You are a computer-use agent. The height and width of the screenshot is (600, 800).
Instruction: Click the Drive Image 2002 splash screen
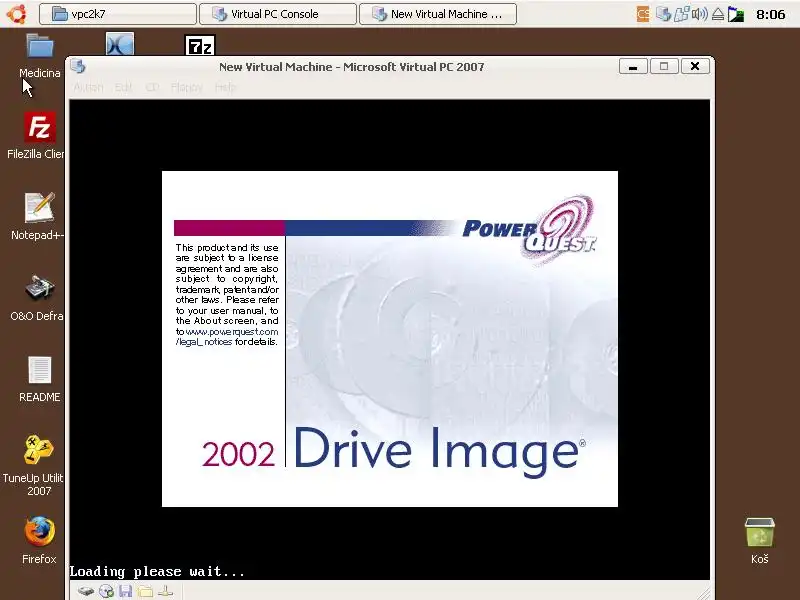[x=390, y=339]
